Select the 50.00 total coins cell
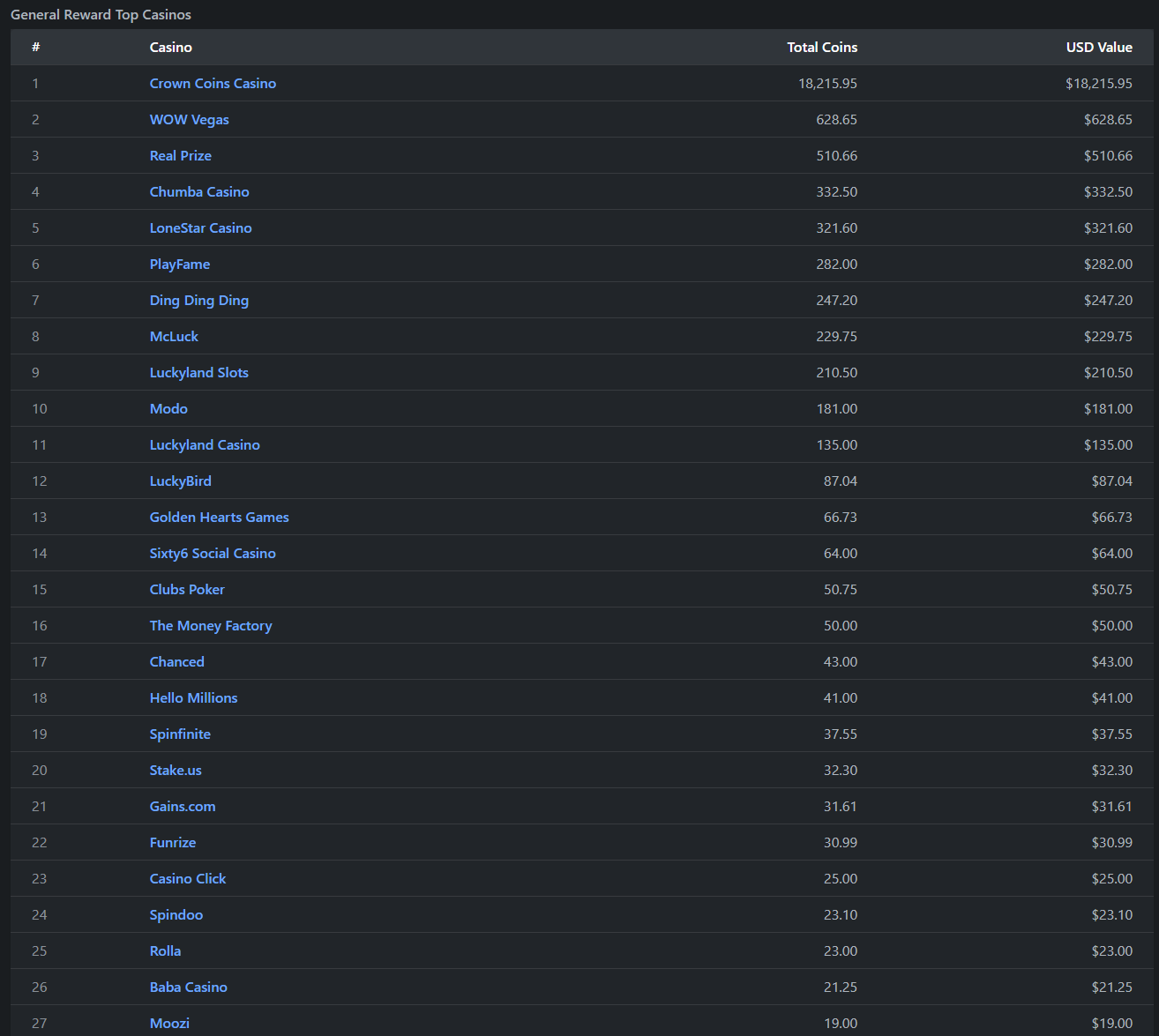The width and height of the screenshot is (1159, 1036). (840, 625)
